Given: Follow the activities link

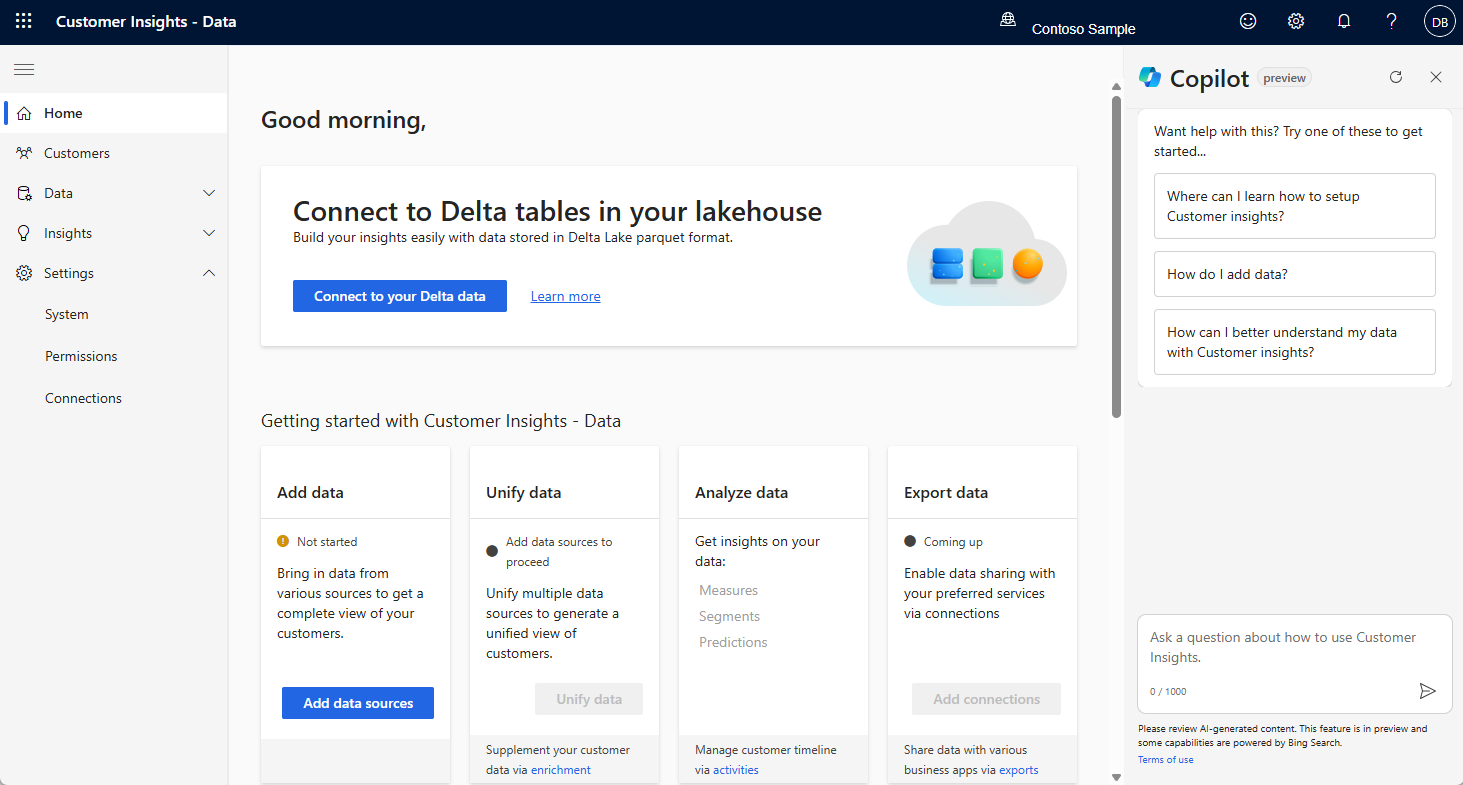Looking at the screenshot, I should [736, 770].
